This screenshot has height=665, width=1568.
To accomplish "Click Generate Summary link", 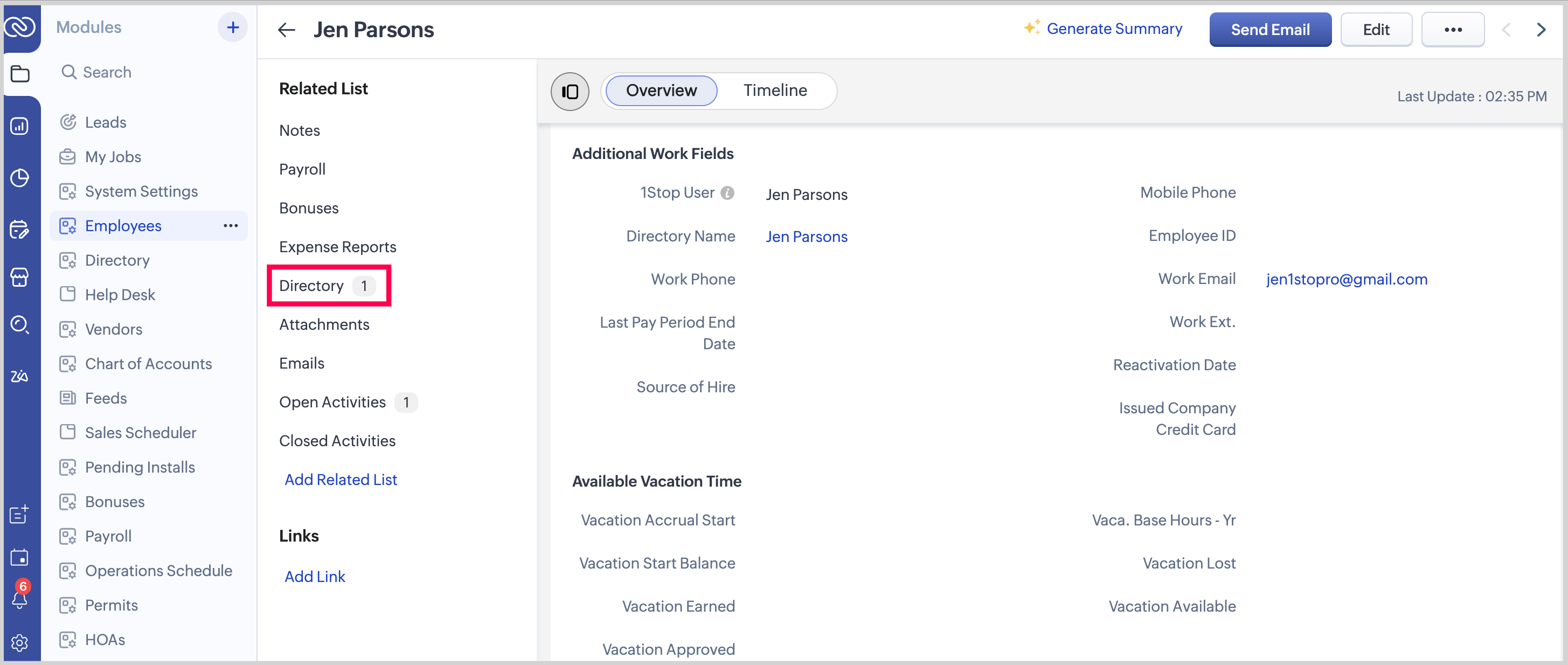I will [x=1113, y=29].
